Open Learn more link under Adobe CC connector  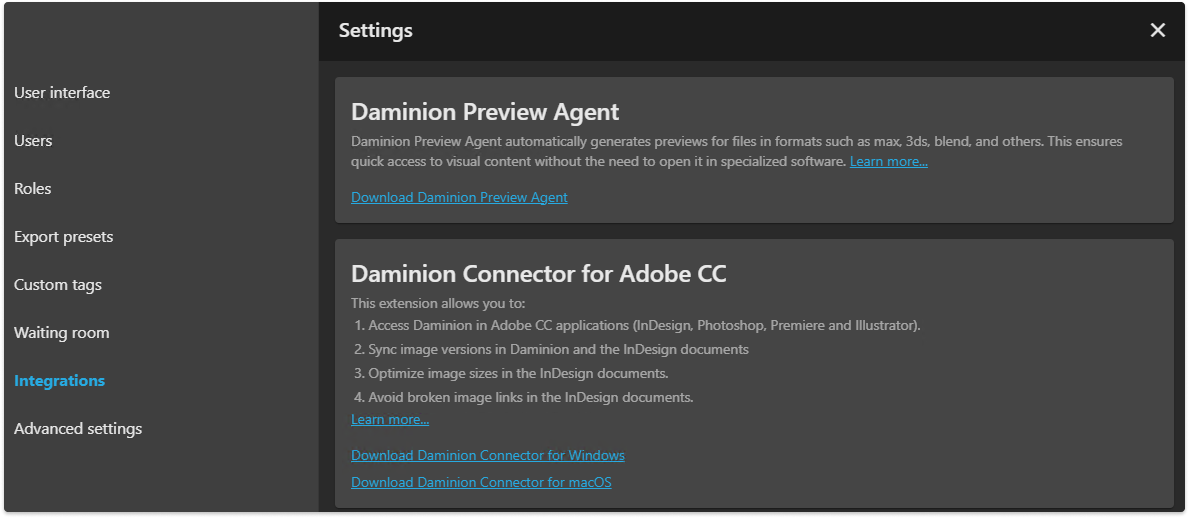(x=390, y=420)
